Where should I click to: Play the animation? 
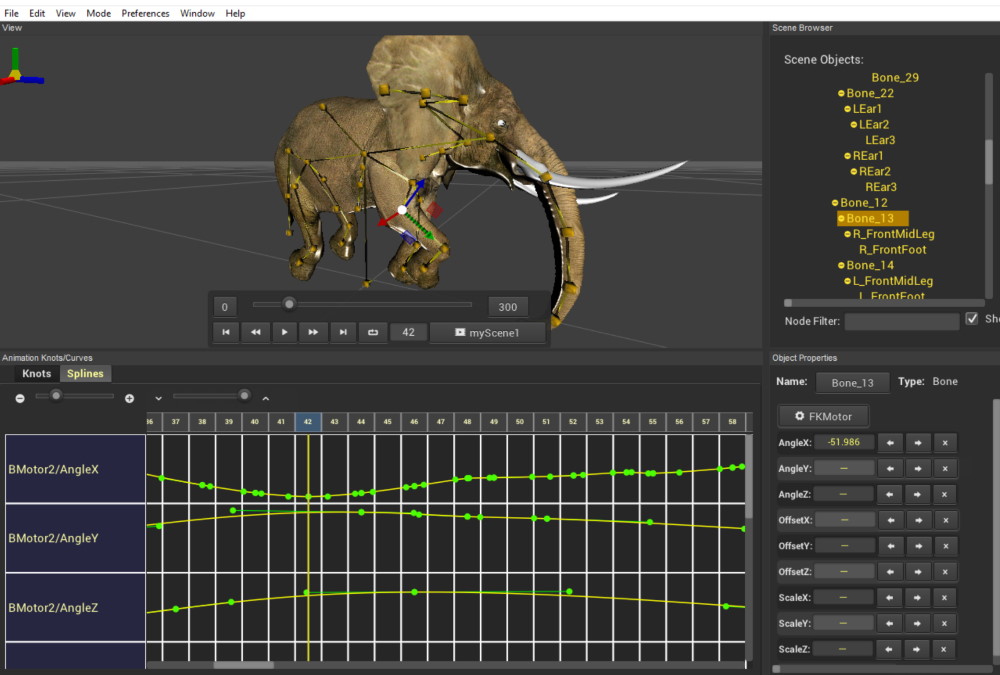284,332
